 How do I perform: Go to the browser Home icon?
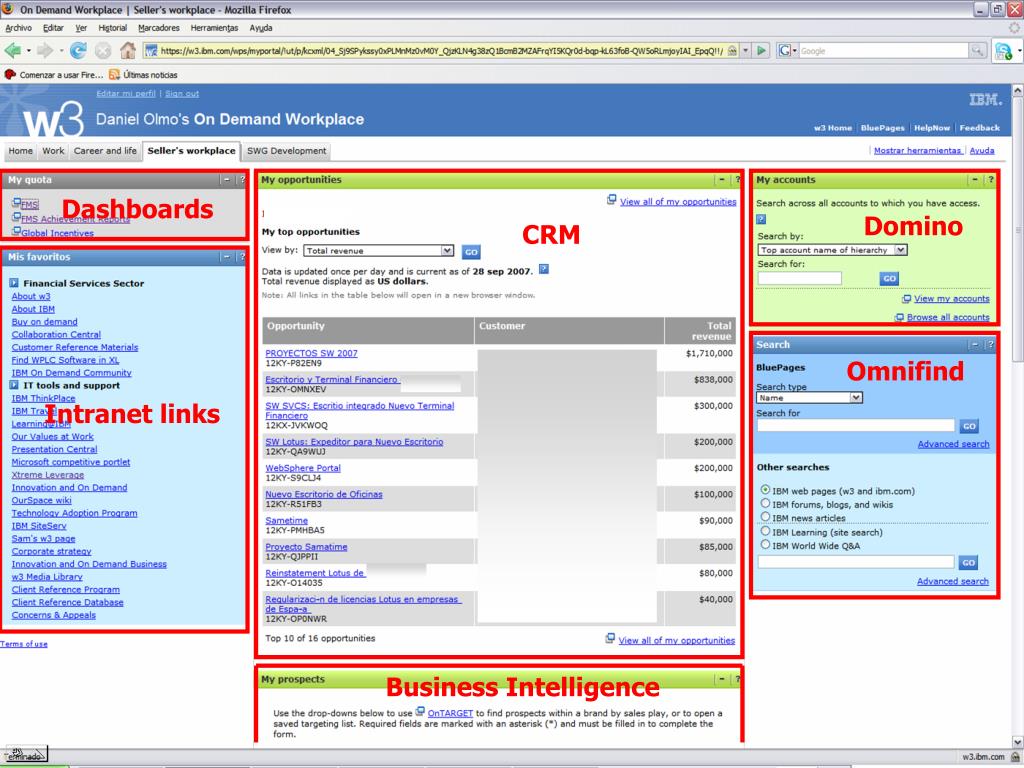tap(128, 50)
